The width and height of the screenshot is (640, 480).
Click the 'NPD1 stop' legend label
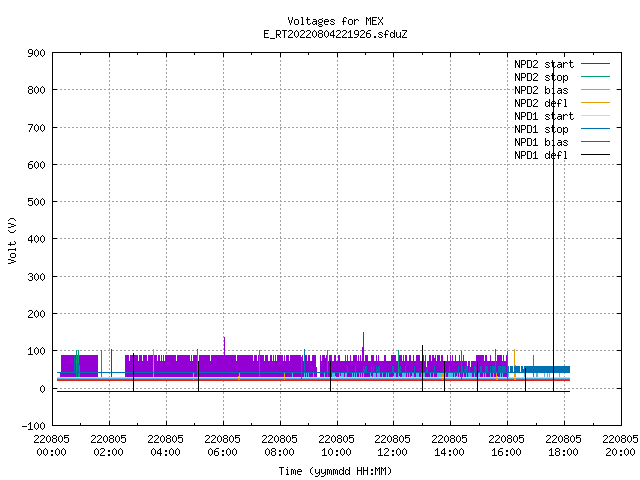(541, 129)
